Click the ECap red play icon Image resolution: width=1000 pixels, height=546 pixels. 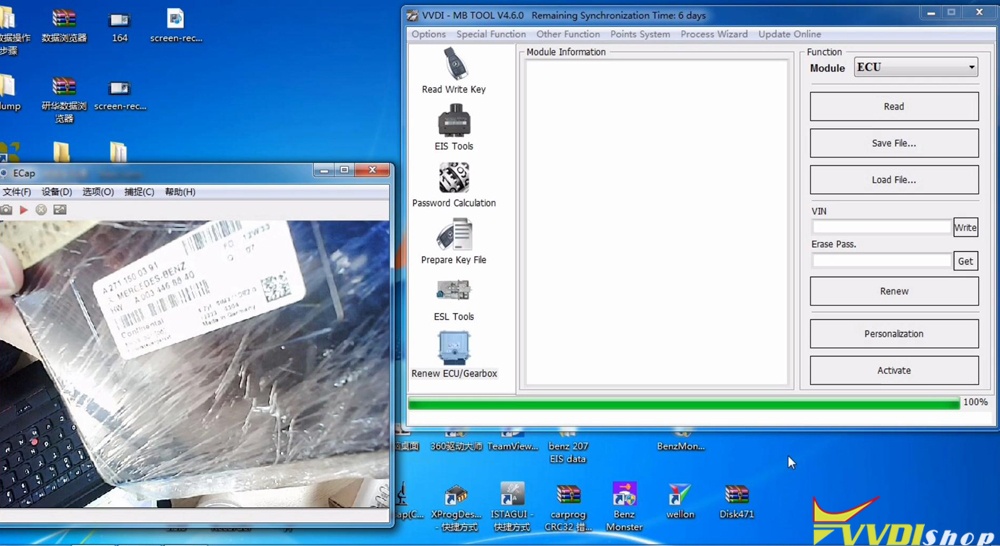(x=24, y=210)
